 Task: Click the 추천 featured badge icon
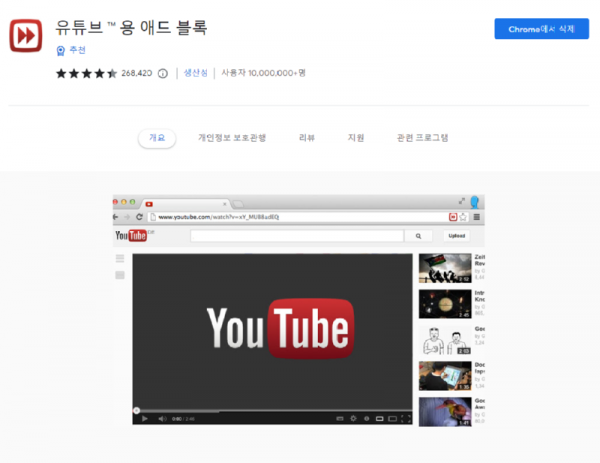[60, 51]
